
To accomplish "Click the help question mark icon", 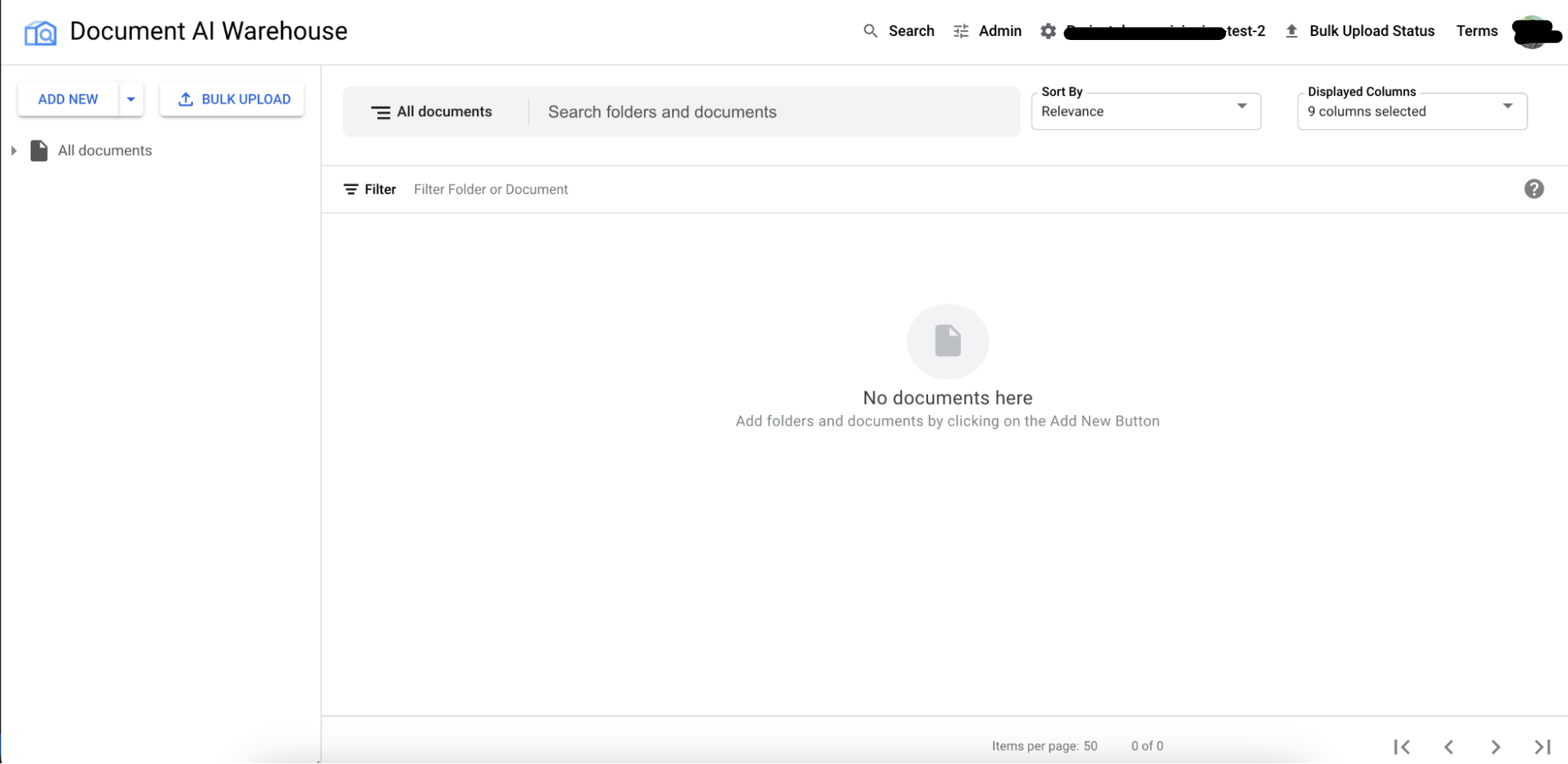I will pyautogui.click(x=1534, y=189).
